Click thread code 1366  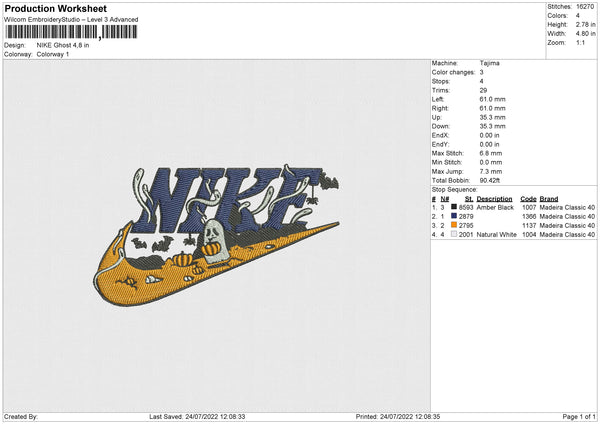pos(529,217)
